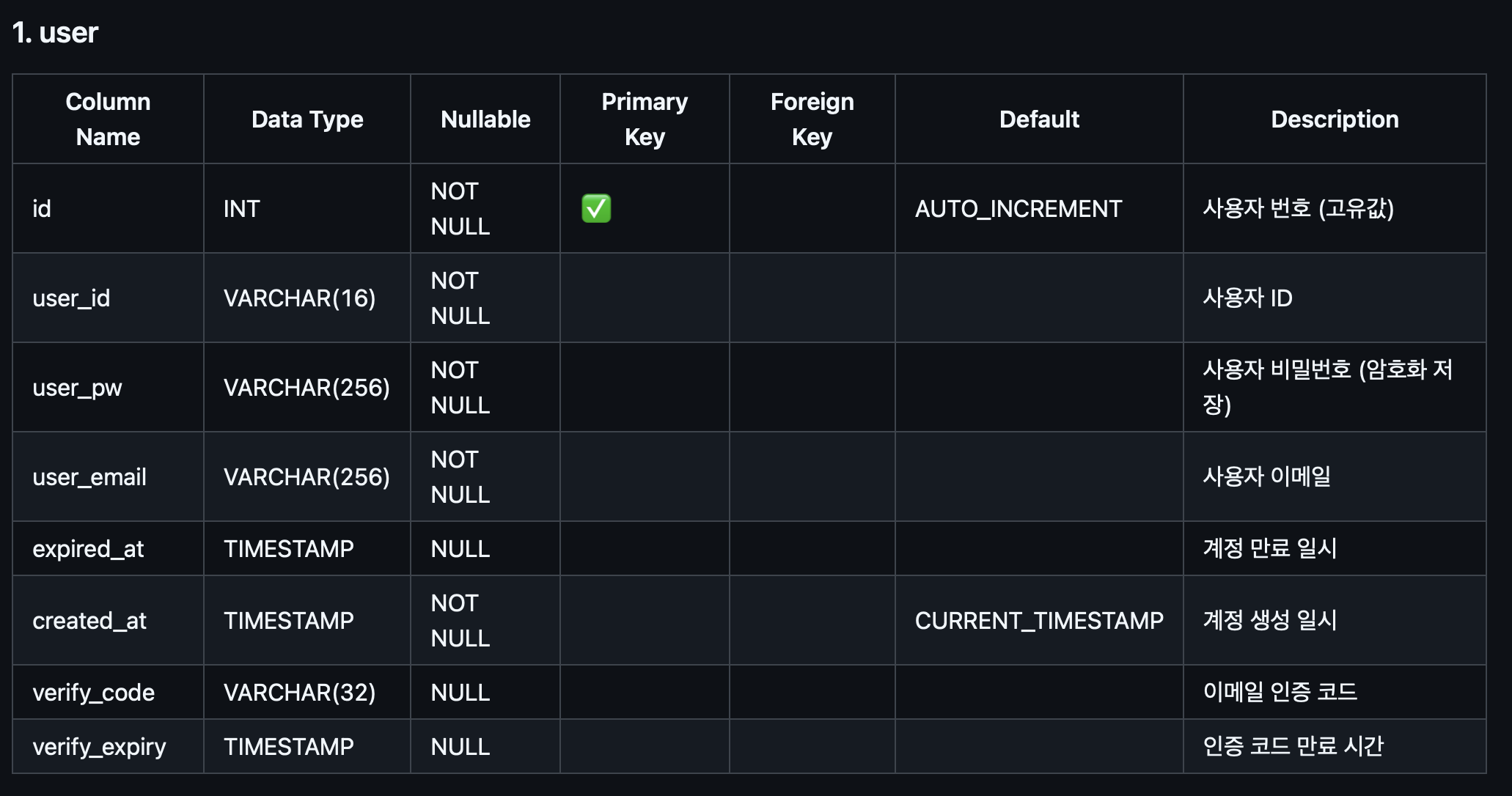Select the verify_code column name
Screen dimensions: 1512x796
93,693
